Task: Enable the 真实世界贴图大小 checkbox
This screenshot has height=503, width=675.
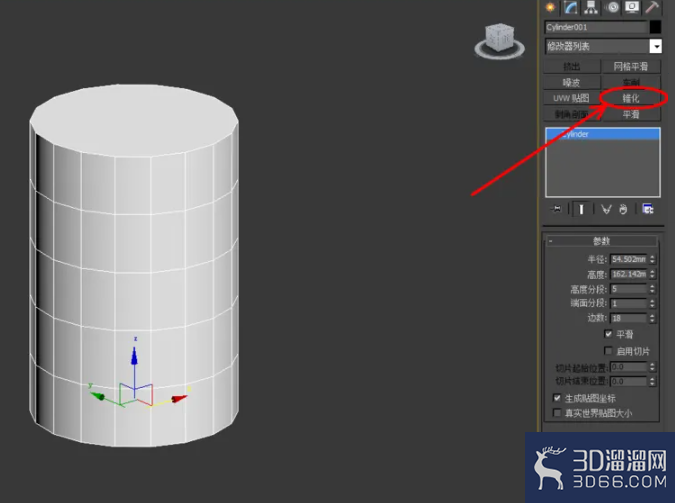Action: point(557,413)
